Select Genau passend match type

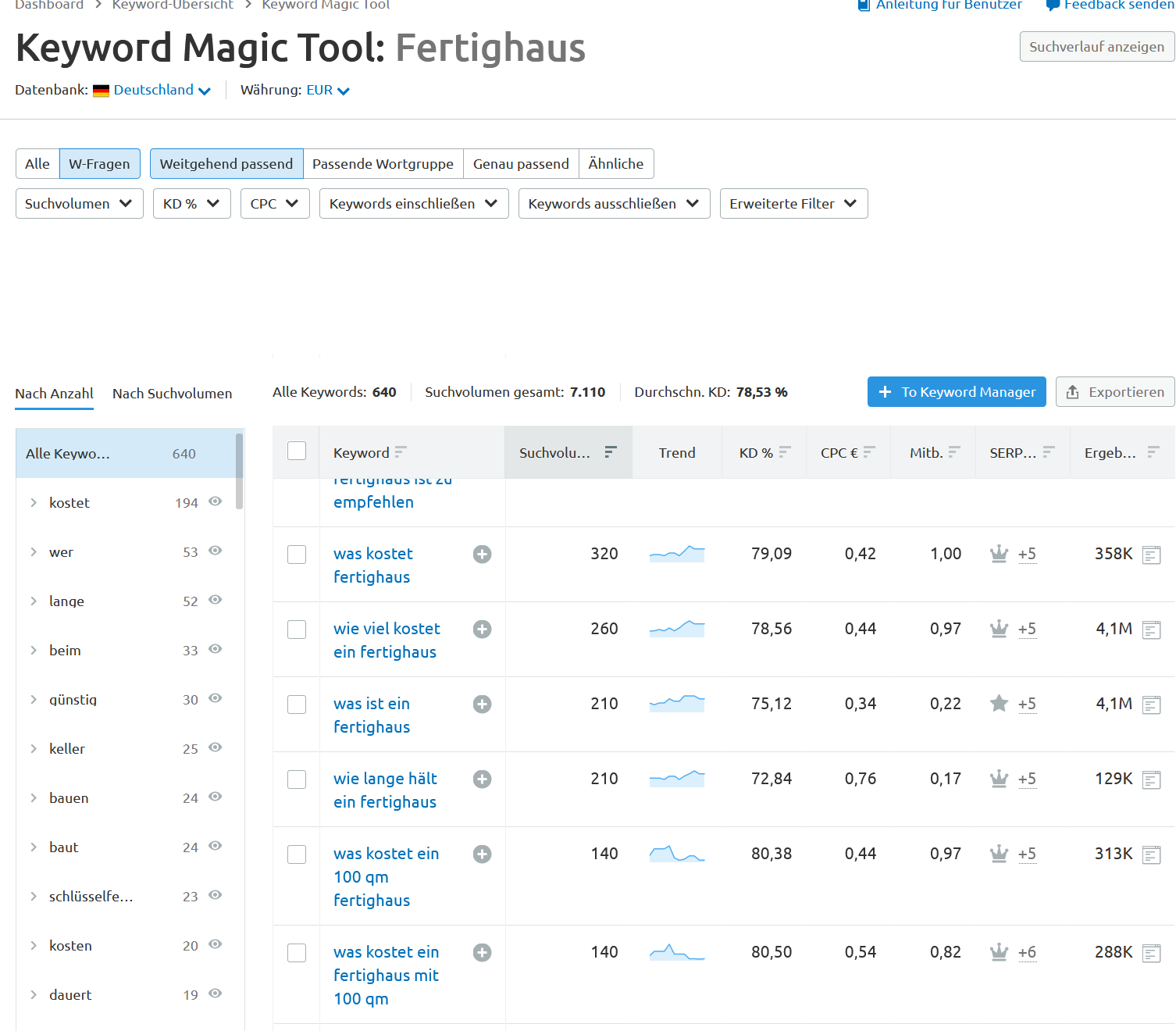521,164
